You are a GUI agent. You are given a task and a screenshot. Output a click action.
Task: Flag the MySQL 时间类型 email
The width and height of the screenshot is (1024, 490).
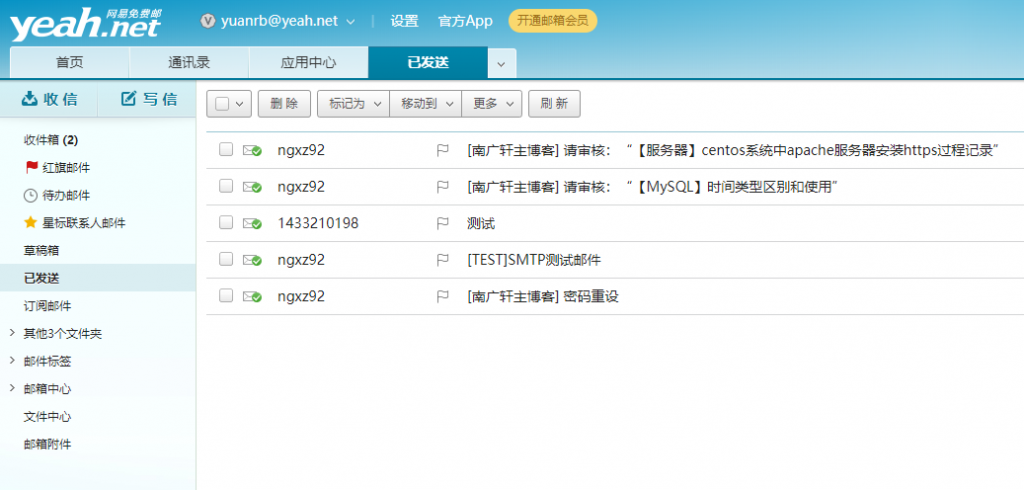[x=443, y=187]
